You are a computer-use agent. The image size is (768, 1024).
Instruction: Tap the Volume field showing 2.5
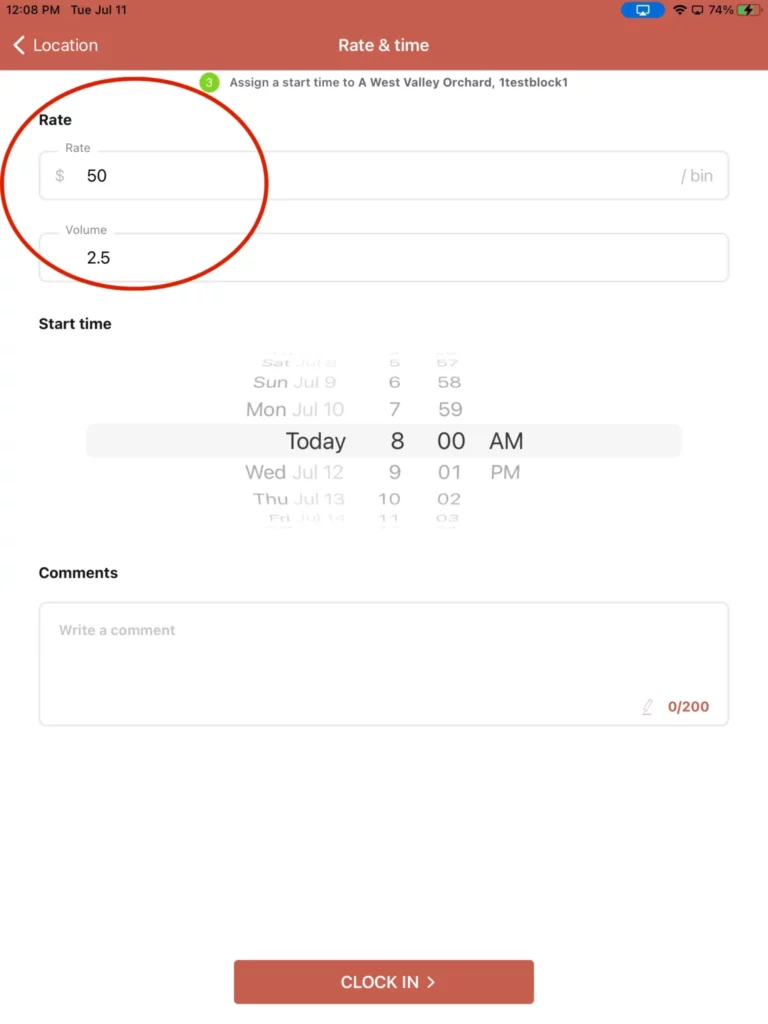(x=380, y=258)
